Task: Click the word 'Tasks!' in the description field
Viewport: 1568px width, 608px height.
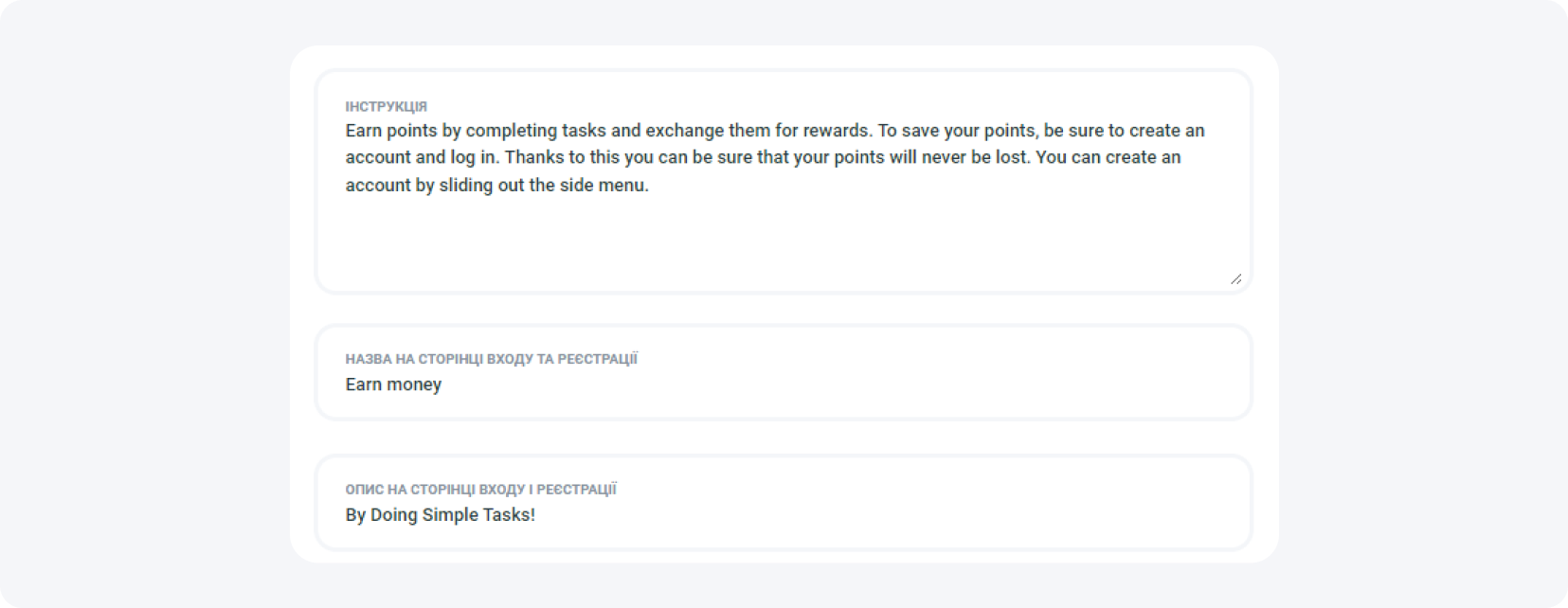Action: click(x=512, y=515)
